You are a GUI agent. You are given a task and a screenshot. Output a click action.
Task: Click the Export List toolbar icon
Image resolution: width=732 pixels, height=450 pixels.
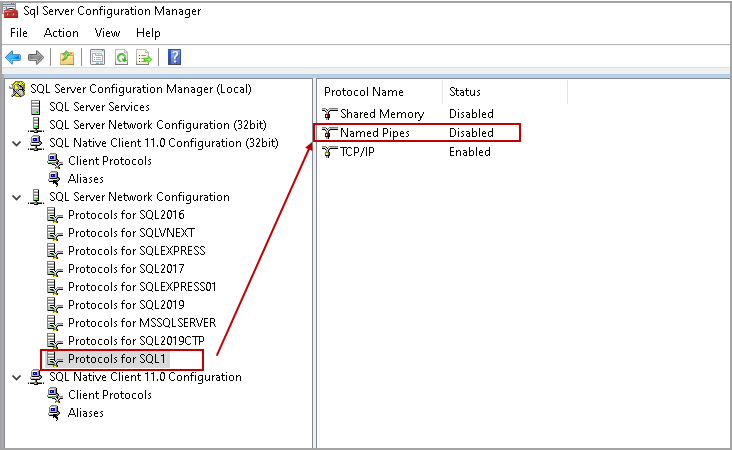coord(144,58)
